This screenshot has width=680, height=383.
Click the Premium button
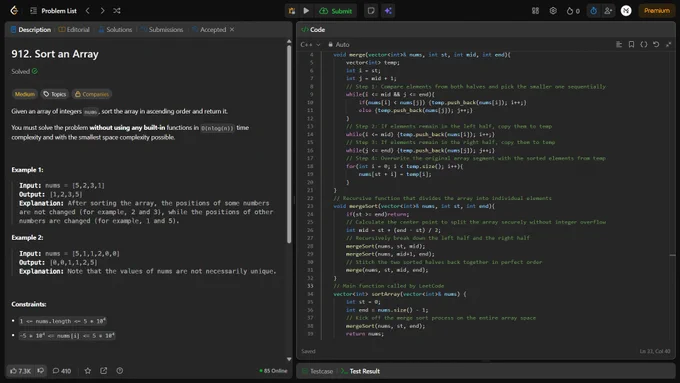point(657,11)
